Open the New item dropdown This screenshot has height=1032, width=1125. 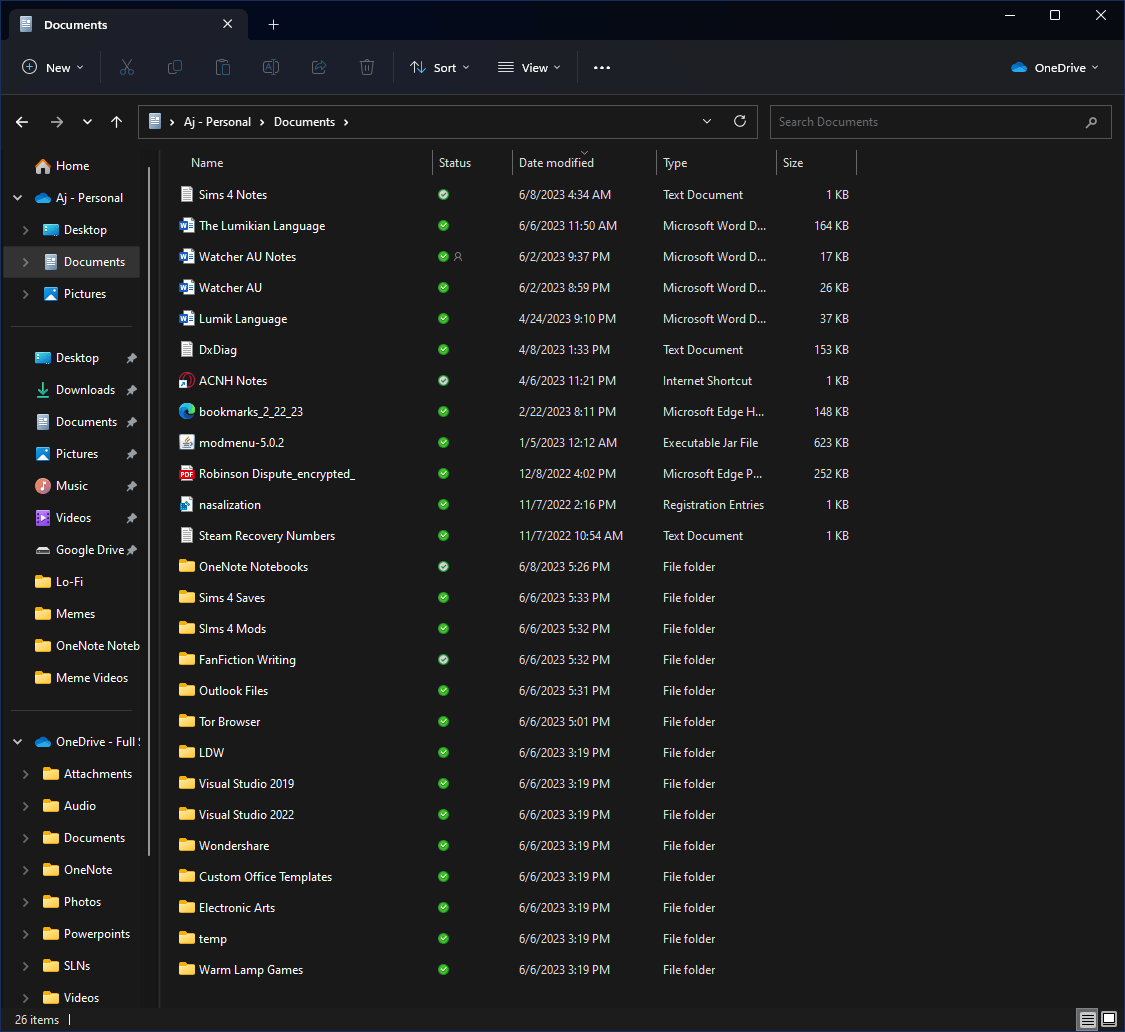[x=53, y=67]
